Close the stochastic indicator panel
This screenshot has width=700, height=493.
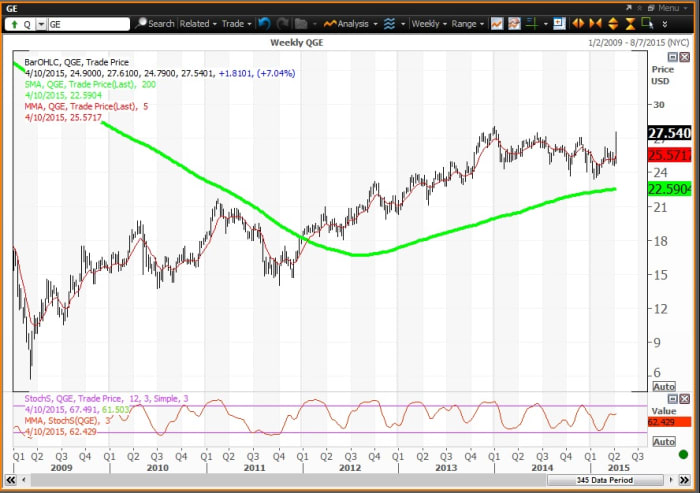[686, 399]
